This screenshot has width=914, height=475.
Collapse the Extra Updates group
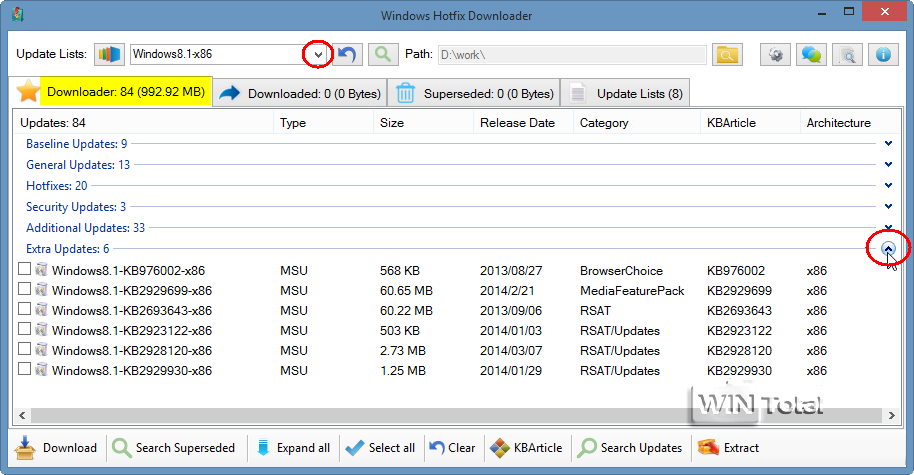click(x=888, y=249)
